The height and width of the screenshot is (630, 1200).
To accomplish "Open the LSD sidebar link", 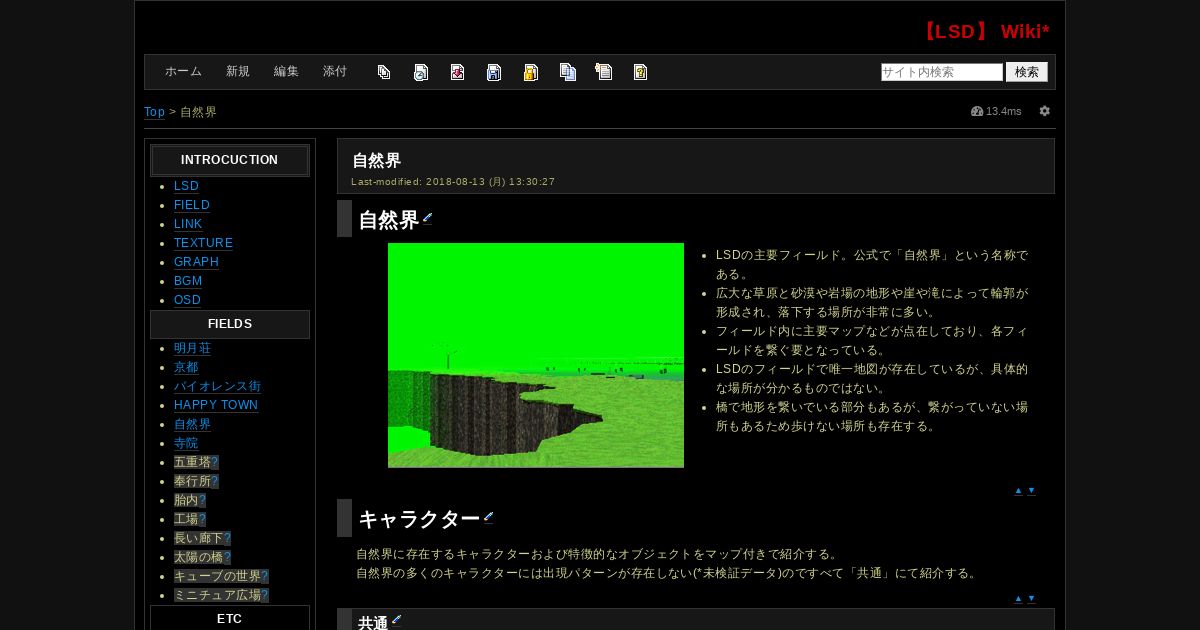I will [x=186, y=186].
